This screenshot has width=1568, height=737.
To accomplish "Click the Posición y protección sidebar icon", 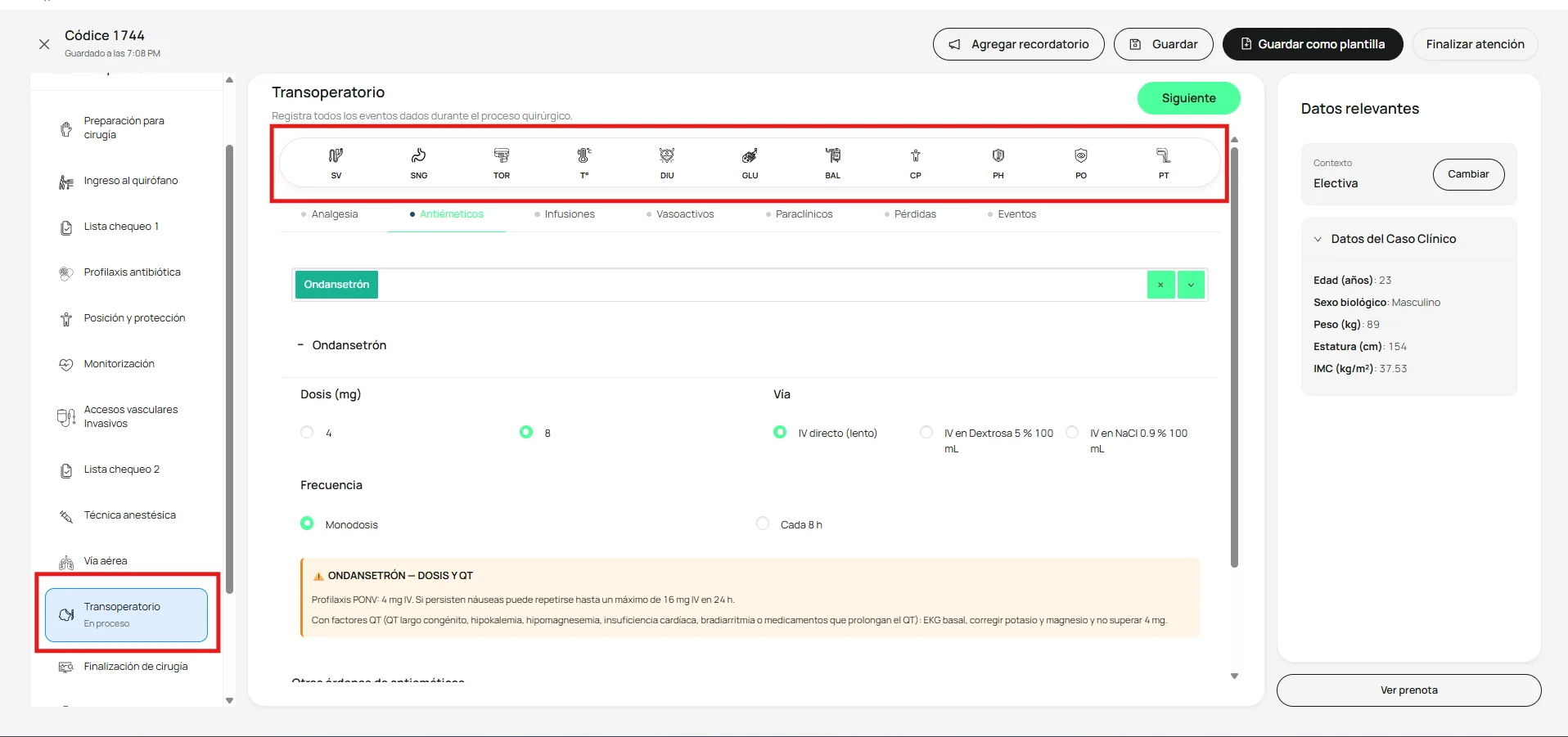I will (x=66, y=319).
